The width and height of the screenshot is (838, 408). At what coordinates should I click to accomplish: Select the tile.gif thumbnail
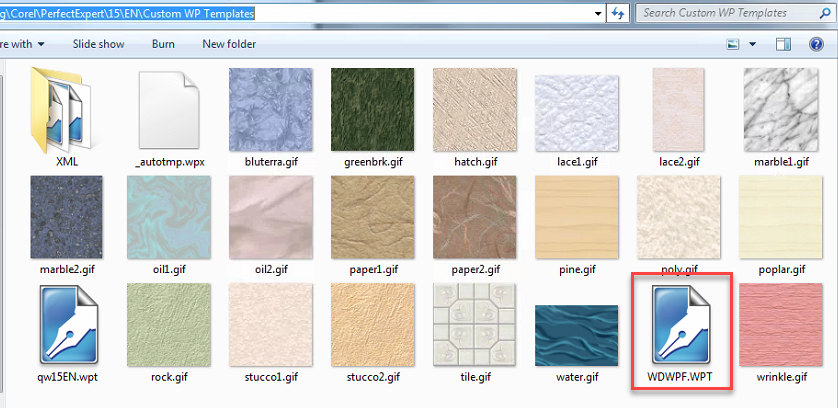475,326
